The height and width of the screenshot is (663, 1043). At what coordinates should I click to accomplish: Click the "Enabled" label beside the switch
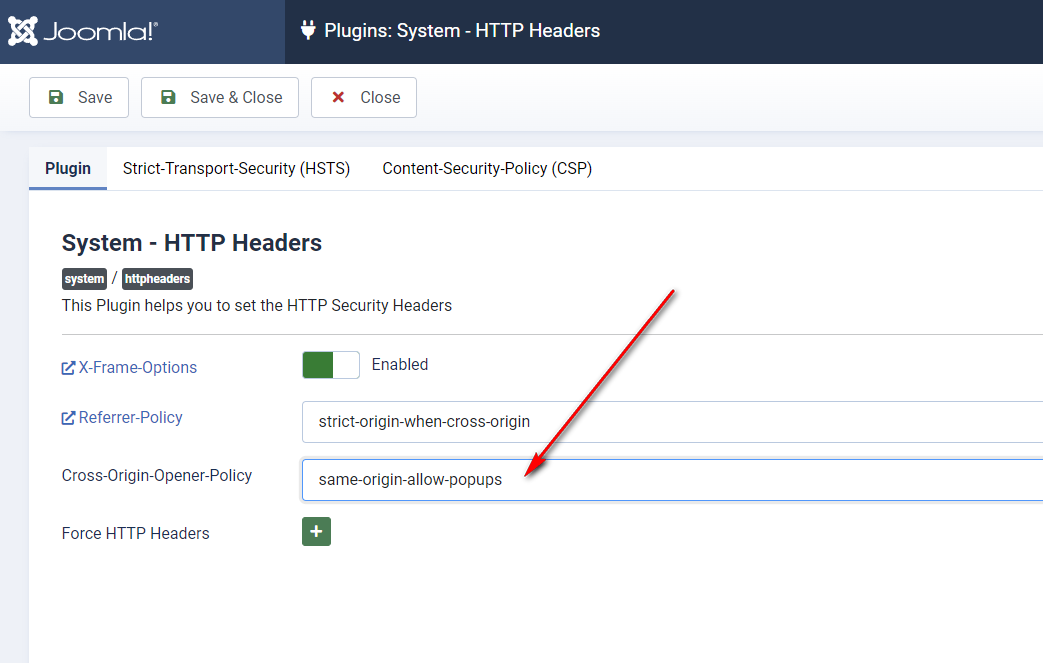tap(400, 365)
